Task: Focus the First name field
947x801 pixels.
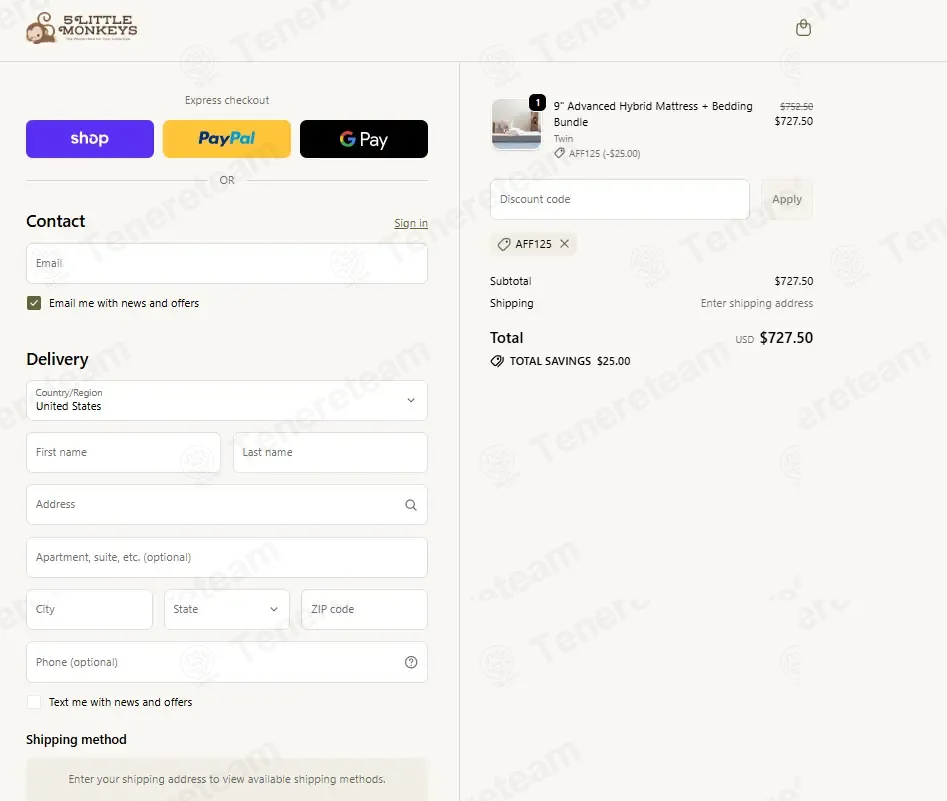Action: (x=123, y=452)
